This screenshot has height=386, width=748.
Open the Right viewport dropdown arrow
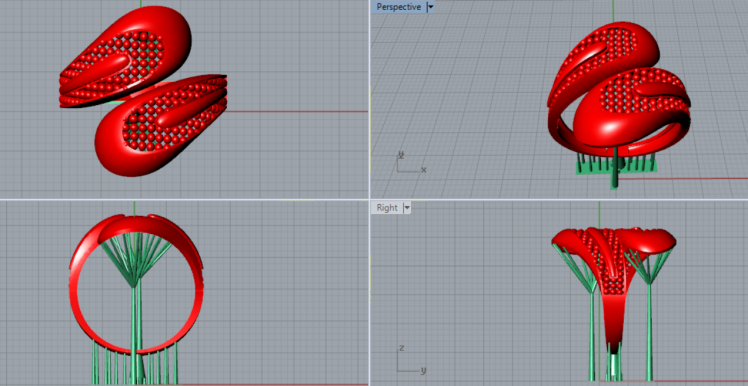click(x=407, y=208)
